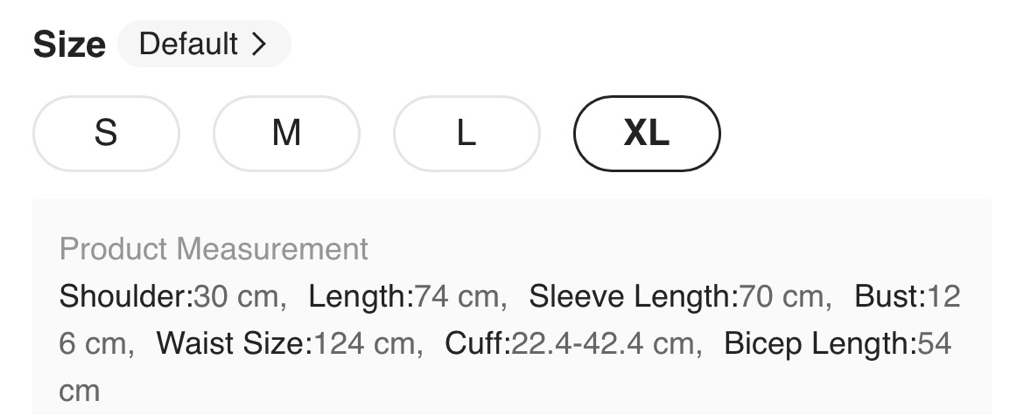Open the Default size unit dropdown

pos(203,44)
